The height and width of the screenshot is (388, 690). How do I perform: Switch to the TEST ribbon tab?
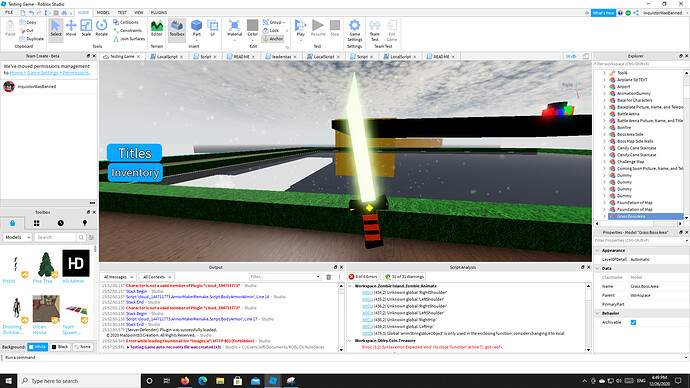[x=122, y=13]
